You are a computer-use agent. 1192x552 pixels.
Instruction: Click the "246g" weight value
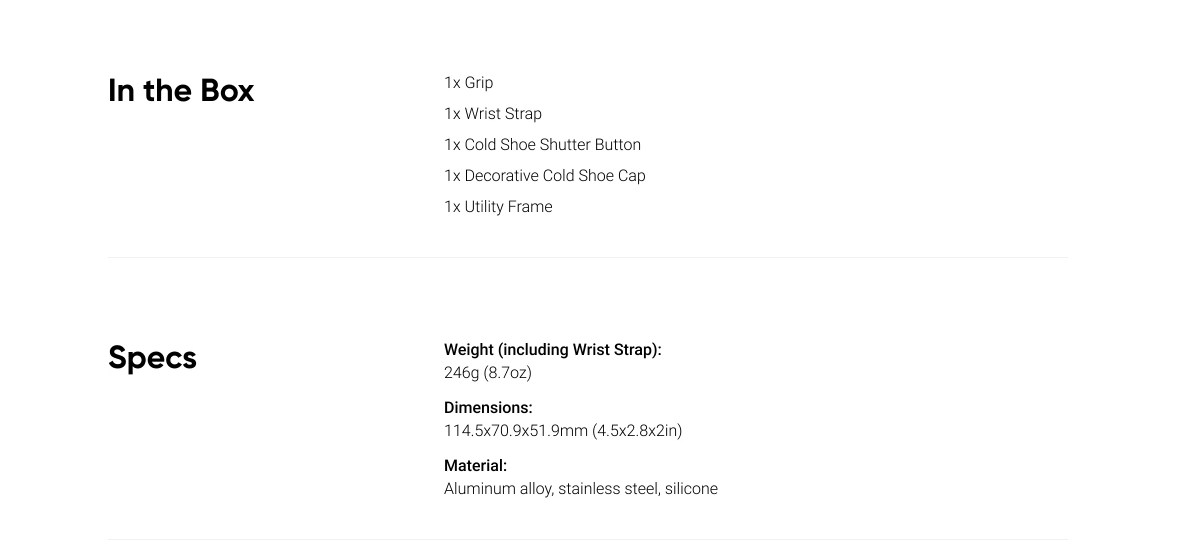tap(461, 373)
